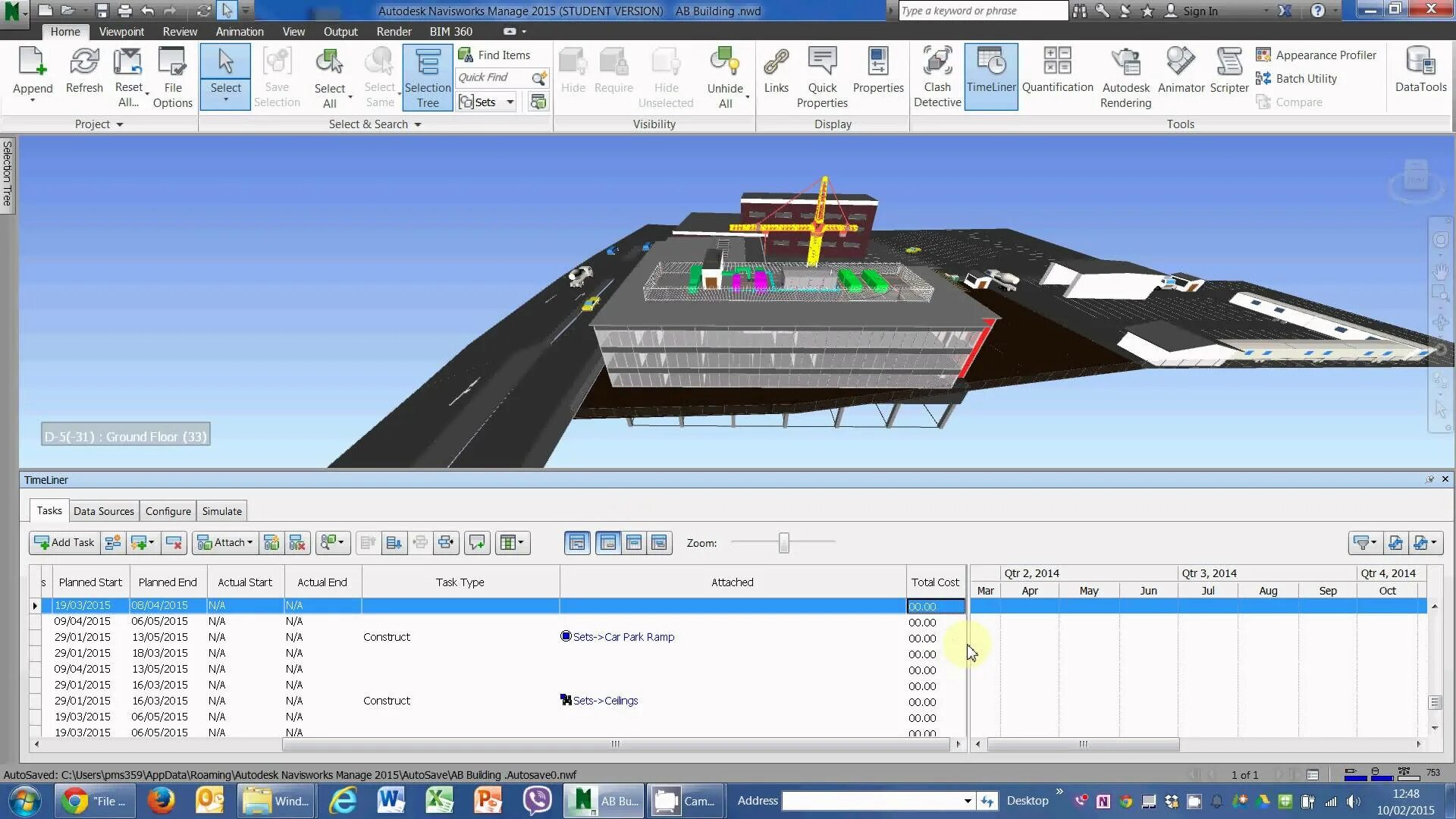Toggle the TimeLiner ribbon button
Viewport: 1456px width, 819px height.
click(990, 76)
